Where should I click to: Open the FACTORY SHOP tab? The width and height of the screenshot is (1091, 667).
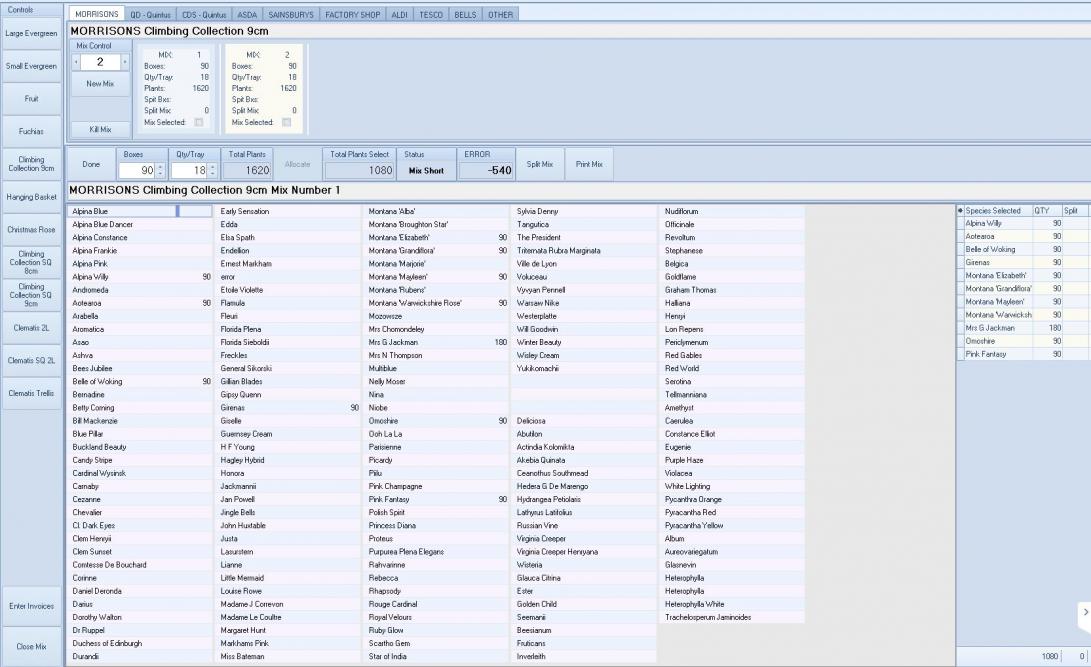[353, 15]
